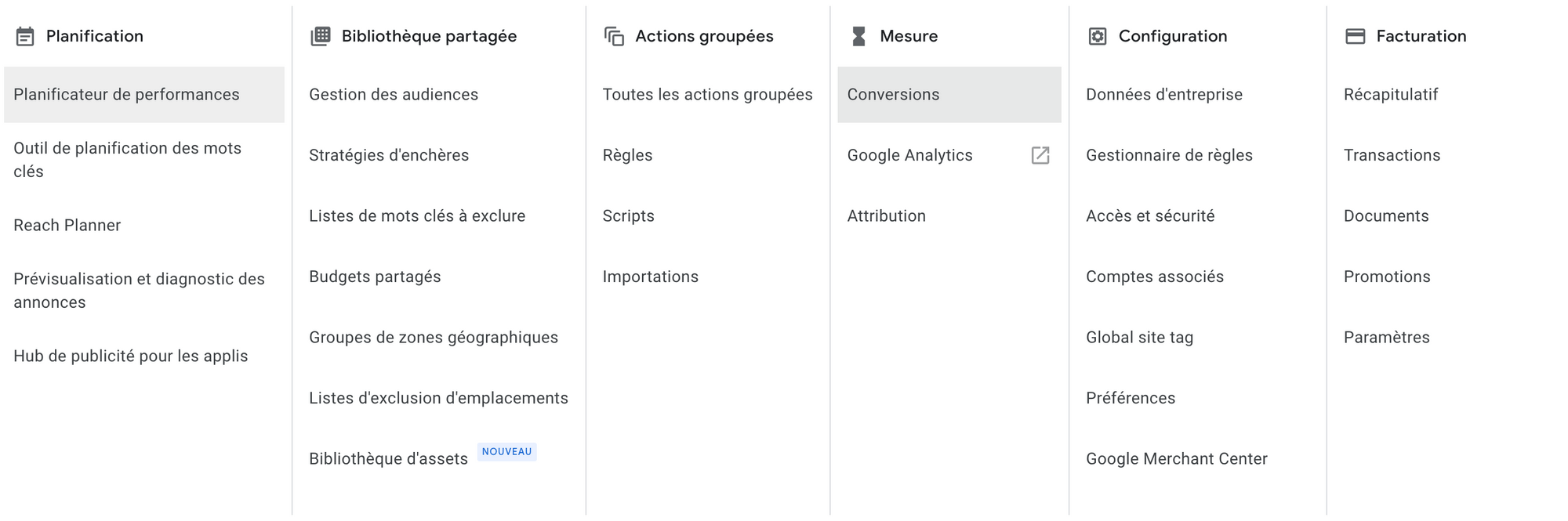Viewport: 1568px width, 521px height.
Task: Go to Promotions
Action: [1387, 277]
